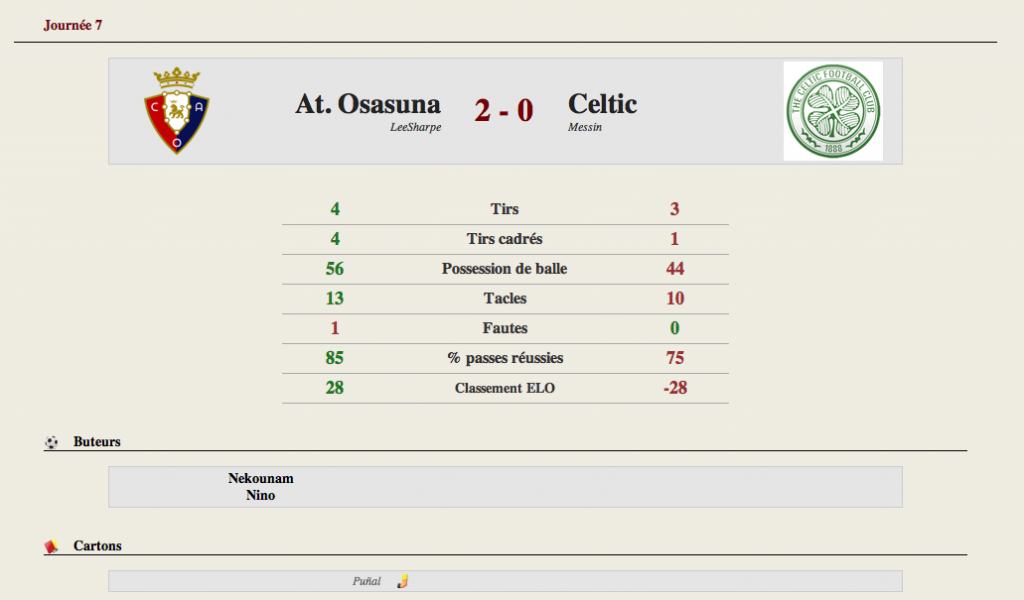This screenshot has width=1024, height=600.
Task: Click the 2 - 0 match score
Action: (504, 110)
